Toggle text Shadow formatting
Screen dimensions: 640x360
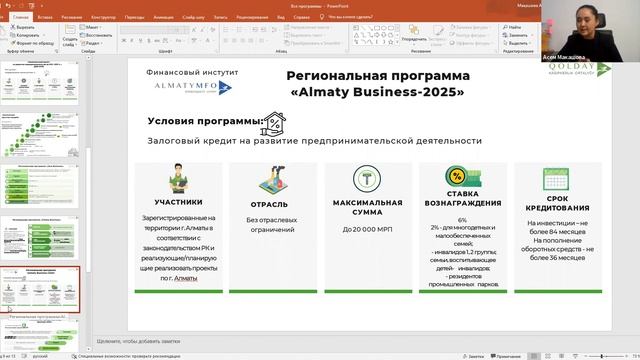click(x=149, y=41)
